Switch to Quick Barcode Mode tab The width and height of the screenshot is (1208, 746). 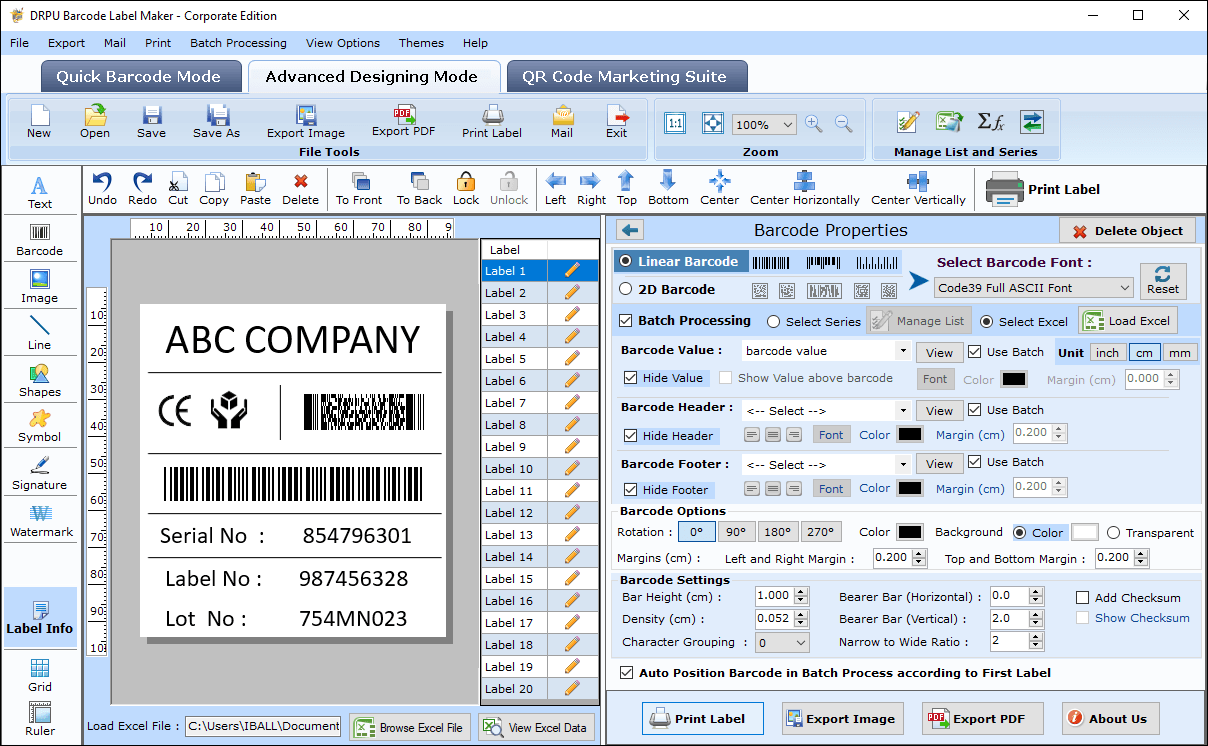click(x=139, y=77)
